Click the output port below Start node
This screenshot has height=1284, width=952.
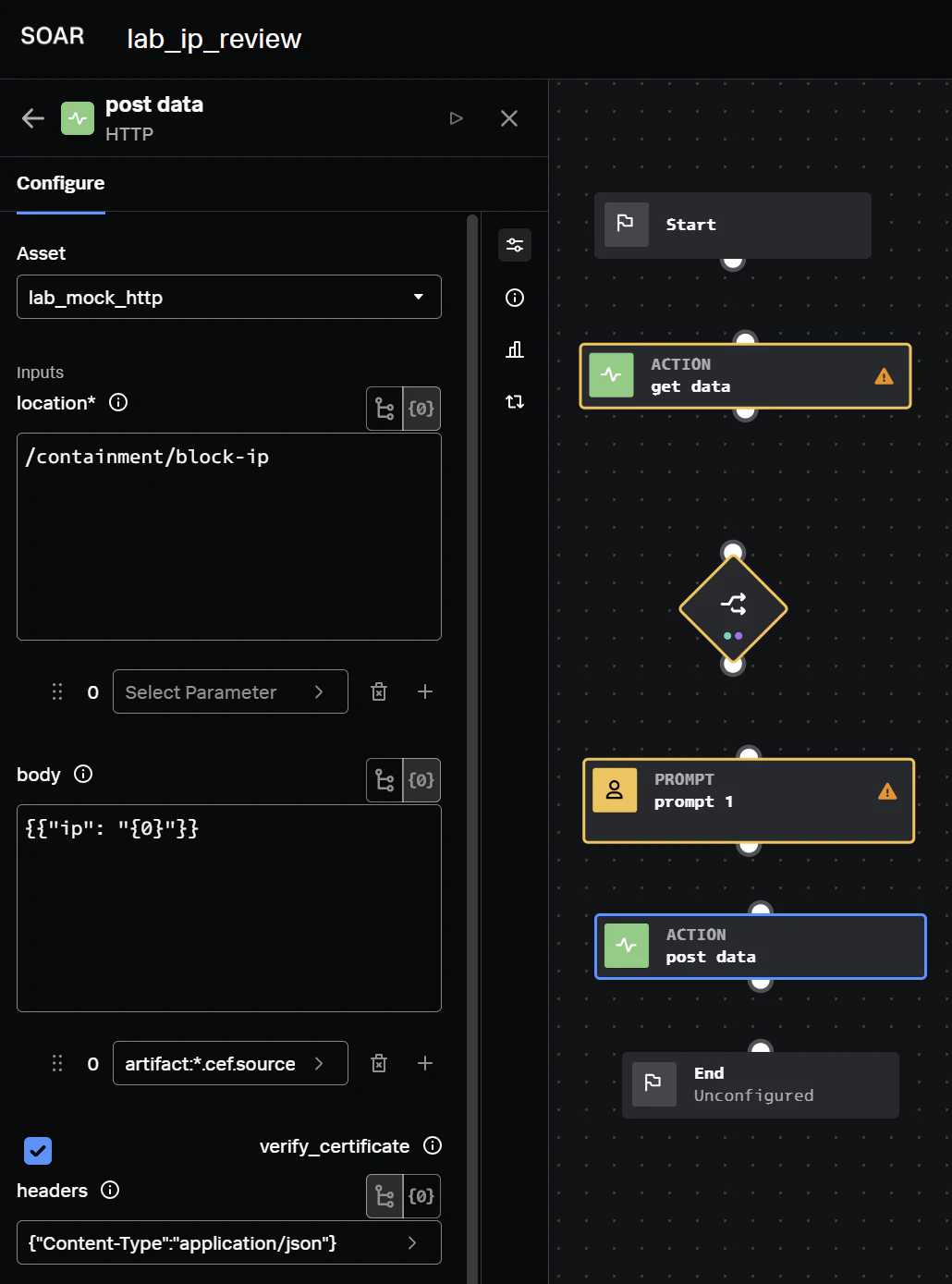pyautogui.click(x=733, y=261)
